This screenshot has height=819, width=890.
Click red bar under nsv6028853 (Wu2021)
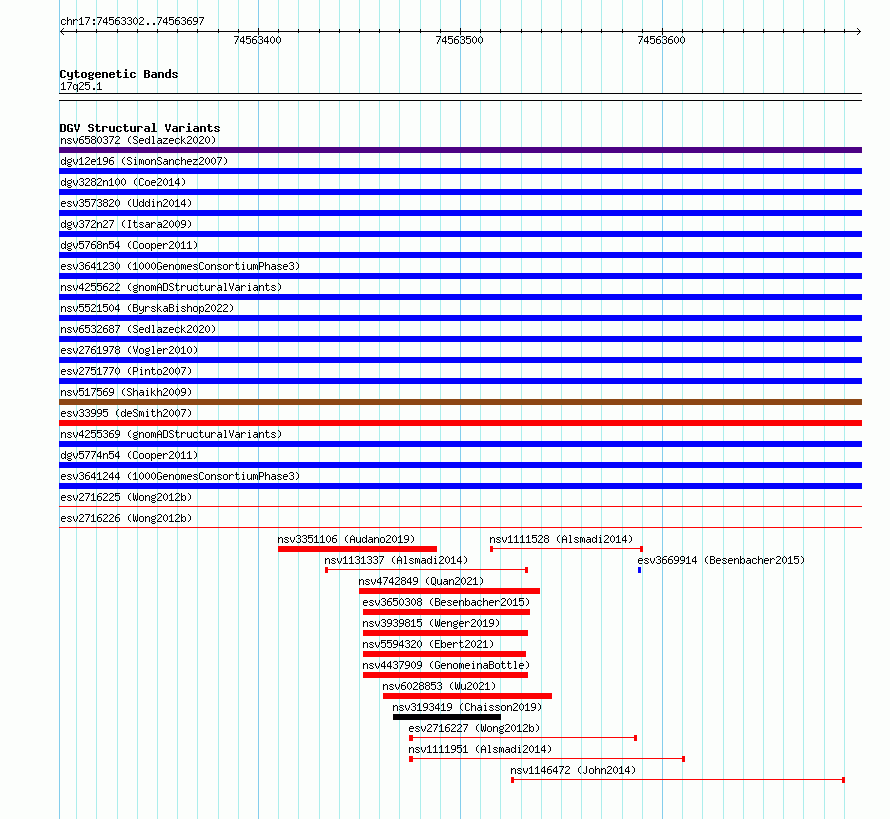tap(468, 696)
